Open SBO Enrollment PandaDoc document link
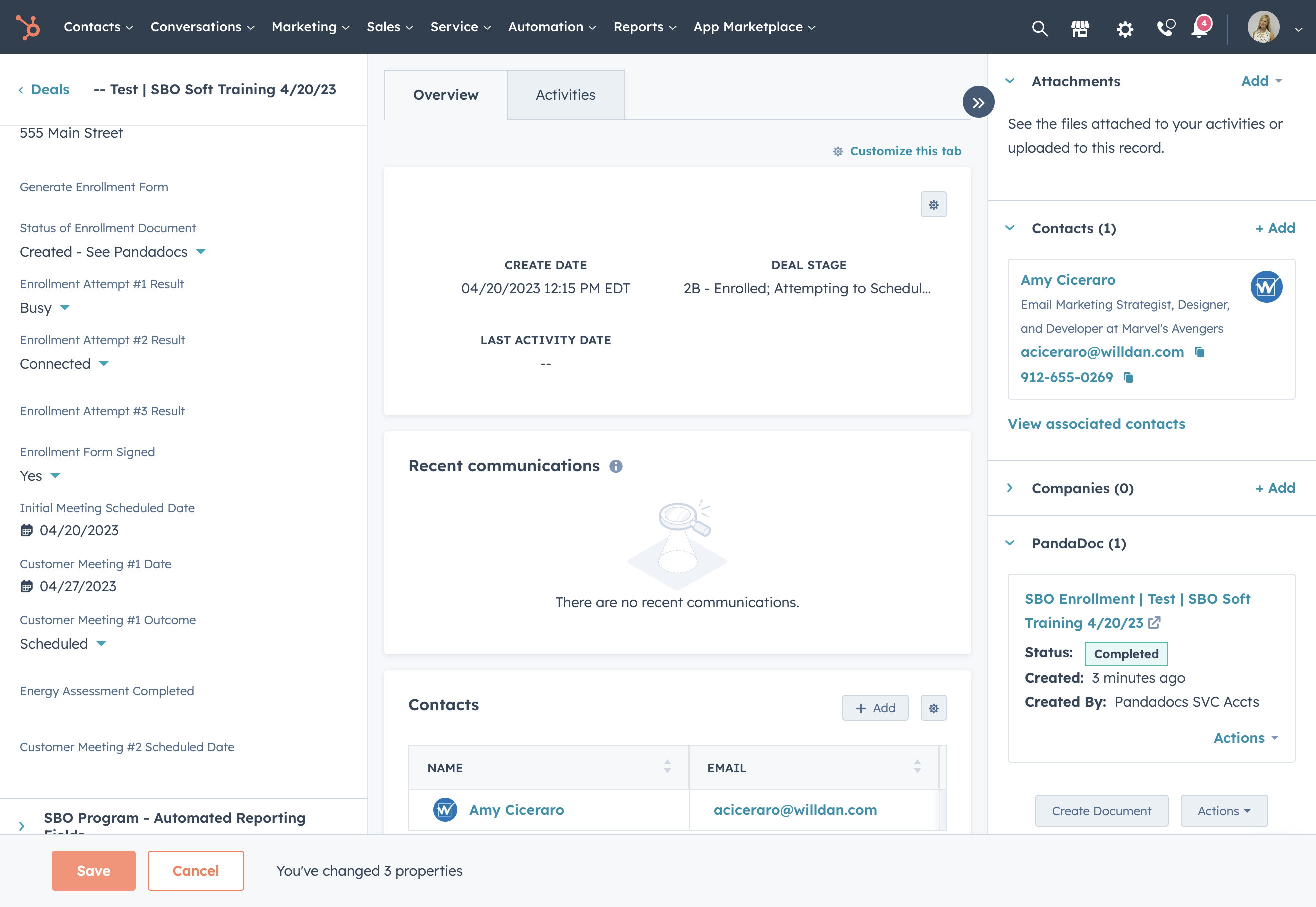 [x=1137, y=611]
